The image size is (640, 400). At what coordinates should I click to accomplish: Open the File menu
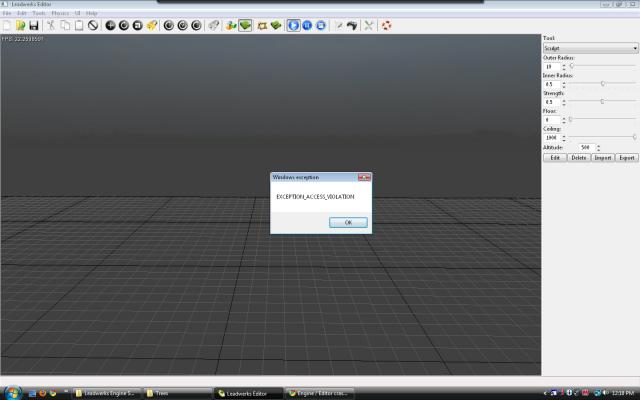click(x=7, y=13)
